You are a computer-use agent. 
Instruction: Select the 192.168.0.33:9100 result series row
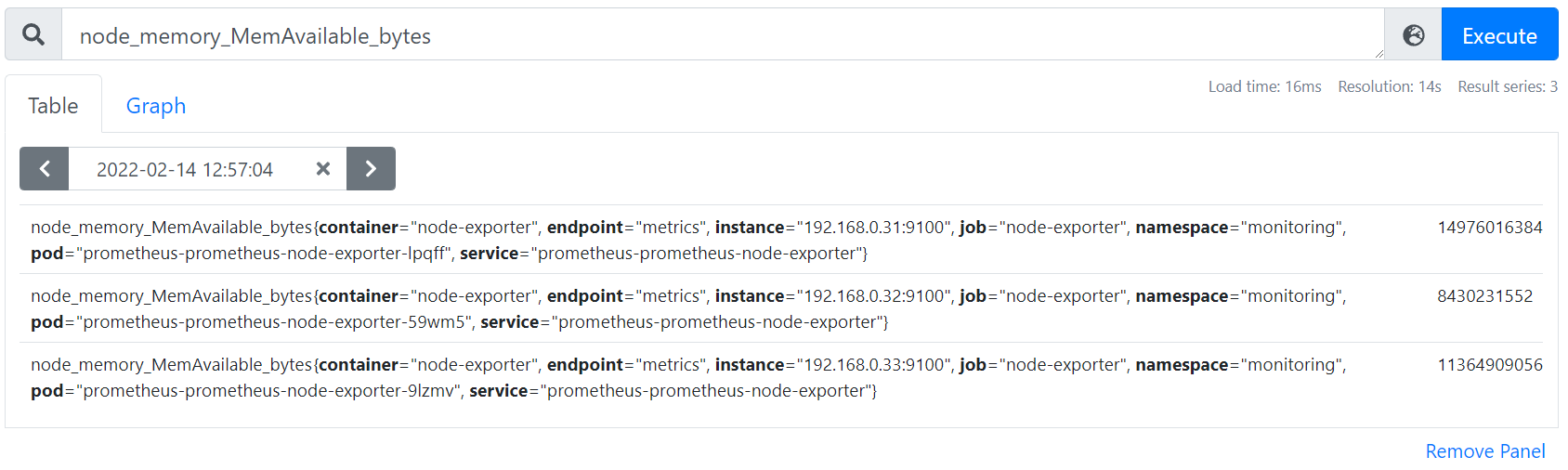tap(781, 377)
